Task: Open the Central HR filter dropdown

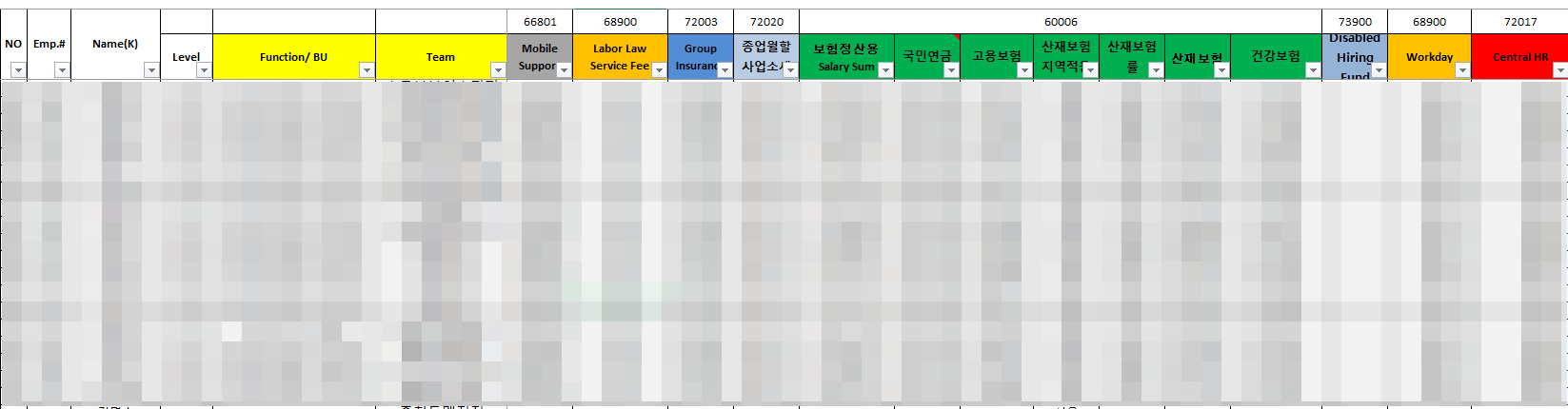Action: click(1558, 70)
